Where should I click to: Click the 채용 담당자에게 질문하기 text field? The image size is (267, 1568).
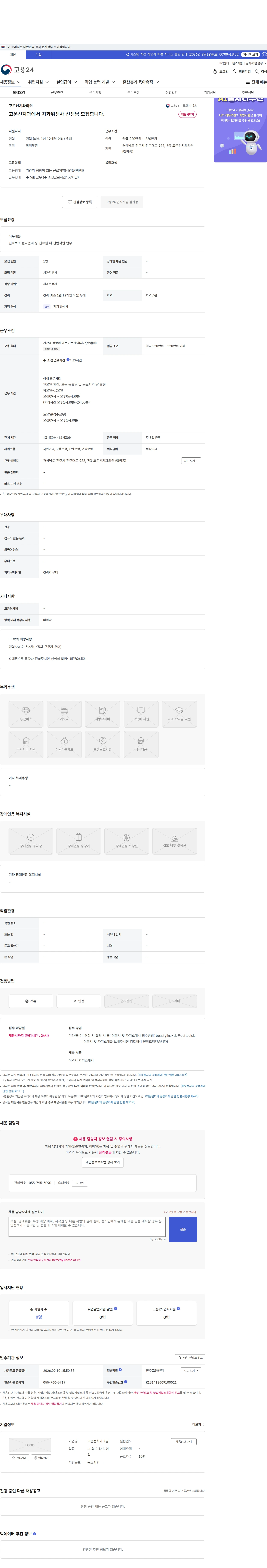click(x=87, y=1226)
